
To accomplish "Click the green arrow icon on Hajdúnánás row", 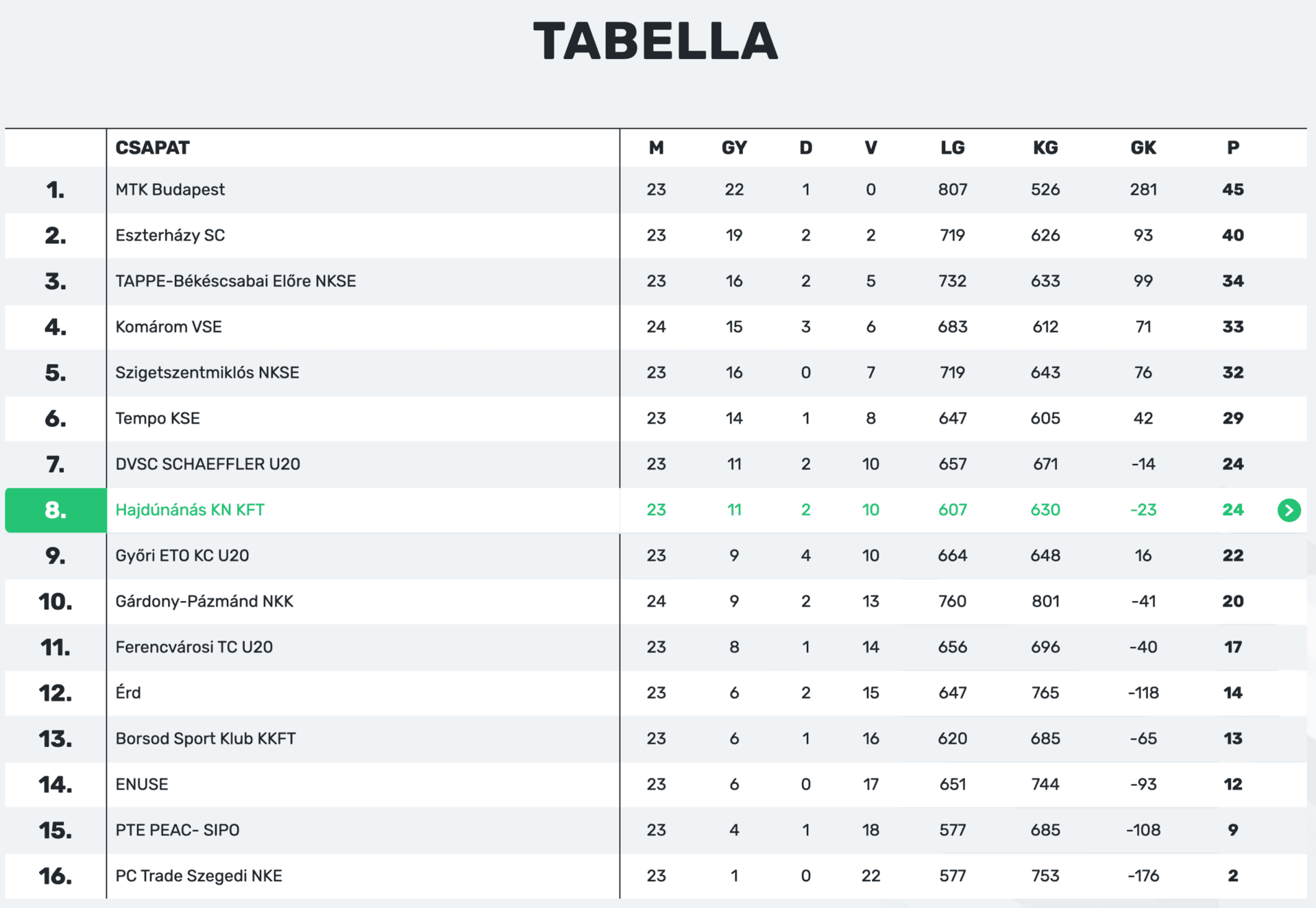I will coord(1289,510).
